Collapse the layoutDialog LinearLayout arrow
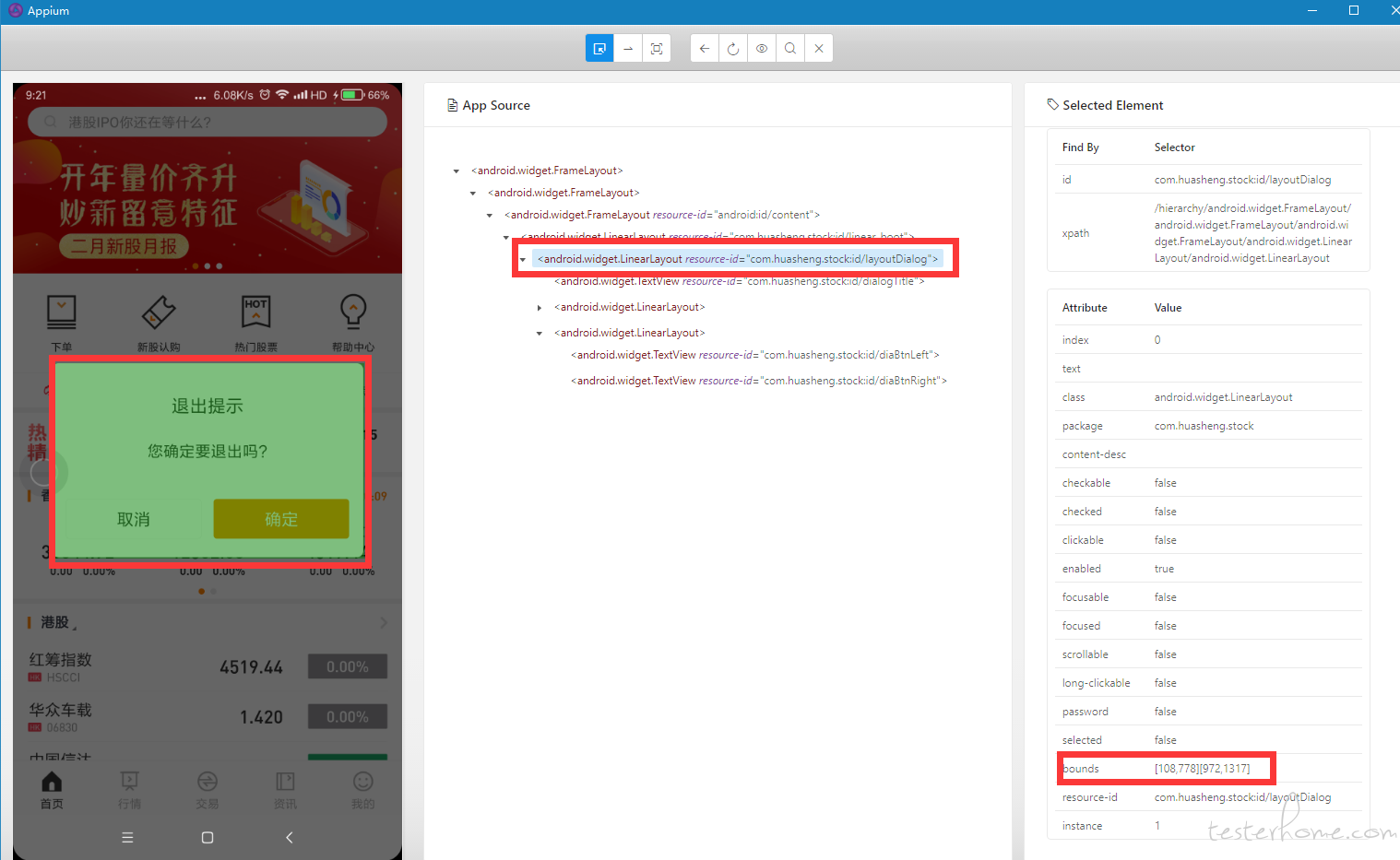The image size is (1400, 860). click(x=523, y=259)
